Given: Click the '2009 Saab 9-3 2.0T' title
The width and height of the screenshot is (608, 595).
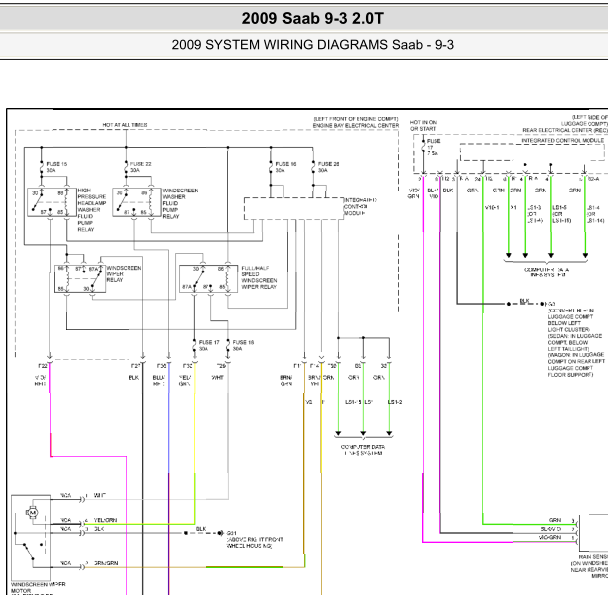Looking at the screenshot, I should point(313,19).
